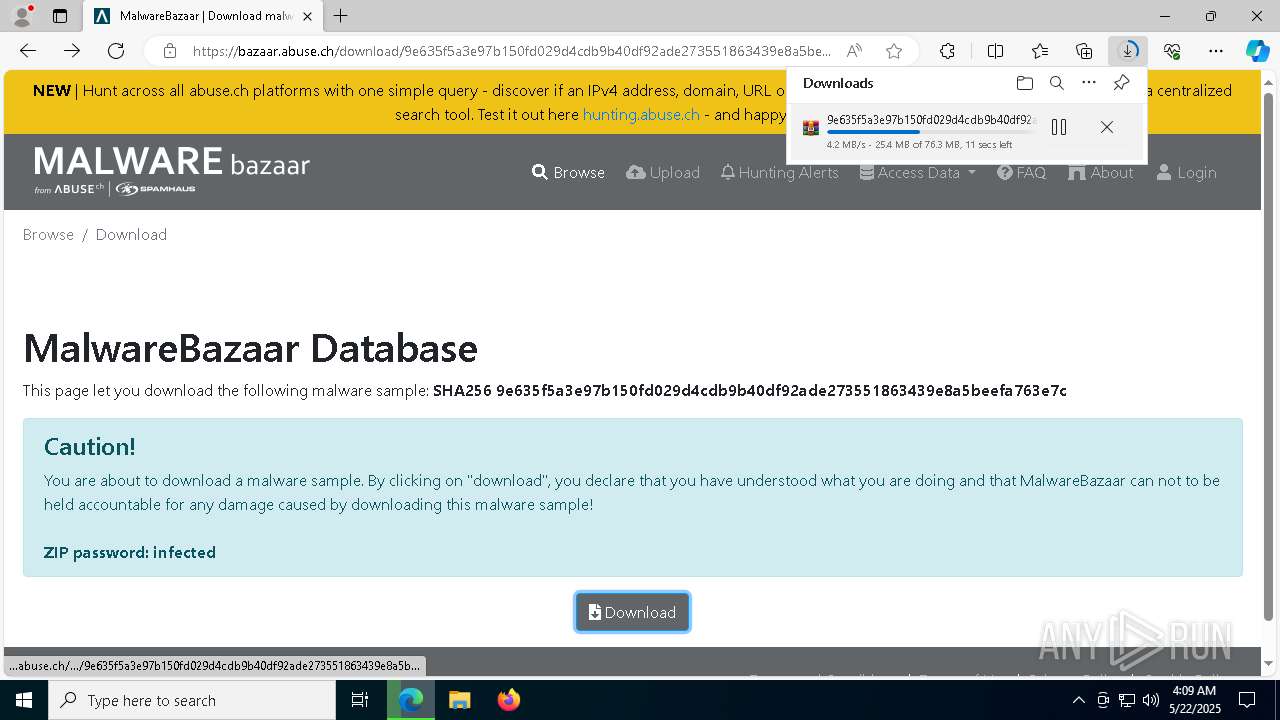Open the Collections icon
Viewport: 1280px width, 720px height.
pyautogui.click(x=1084, y=51)
